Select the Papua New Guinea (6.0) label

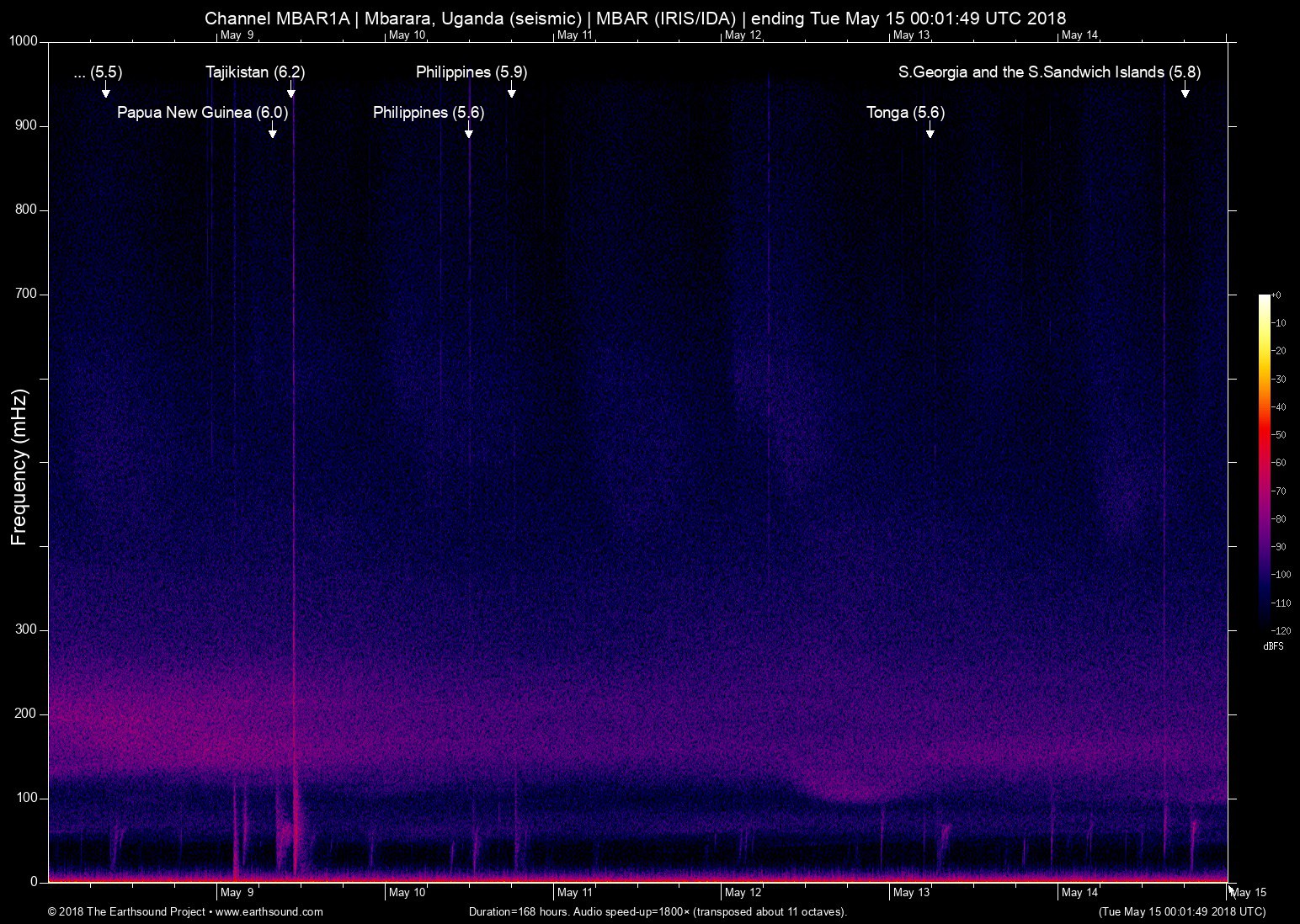point(202,113)
